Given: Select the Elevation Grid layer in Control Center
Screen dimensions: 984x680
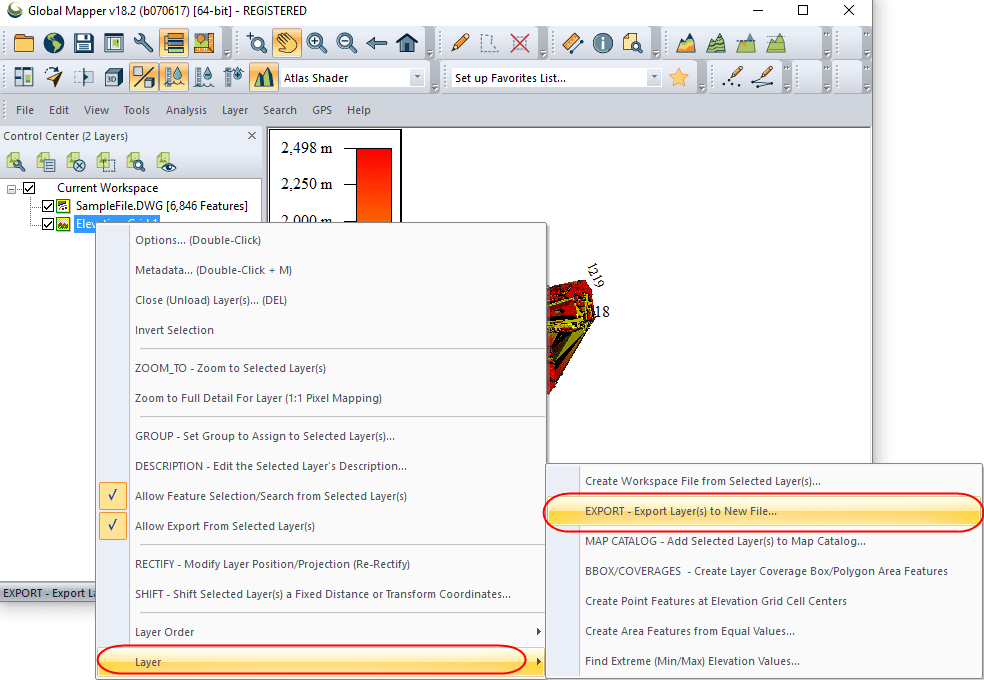Looking at the screenshot, I should (x=110, y=223).
